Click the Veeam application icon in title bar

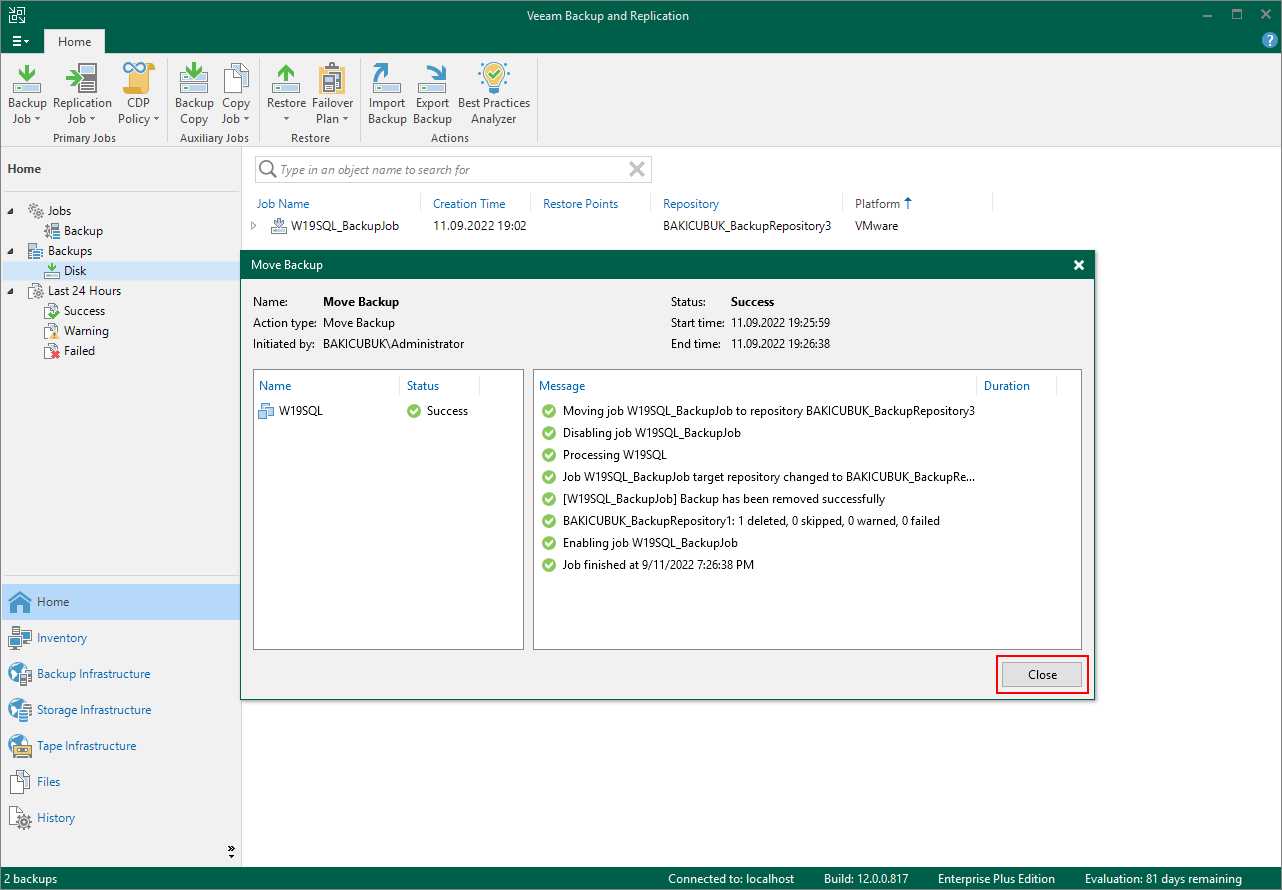click(16, 15)
